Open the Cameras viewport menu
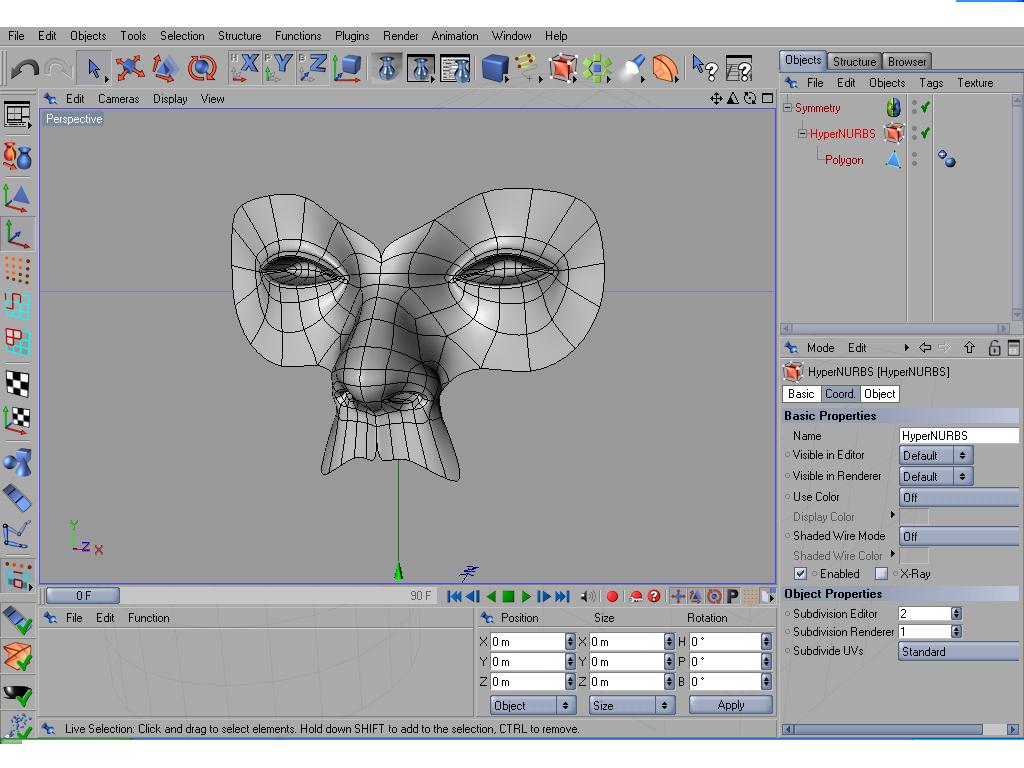This screenshot has width=1024, height=768. click(118, 99)
